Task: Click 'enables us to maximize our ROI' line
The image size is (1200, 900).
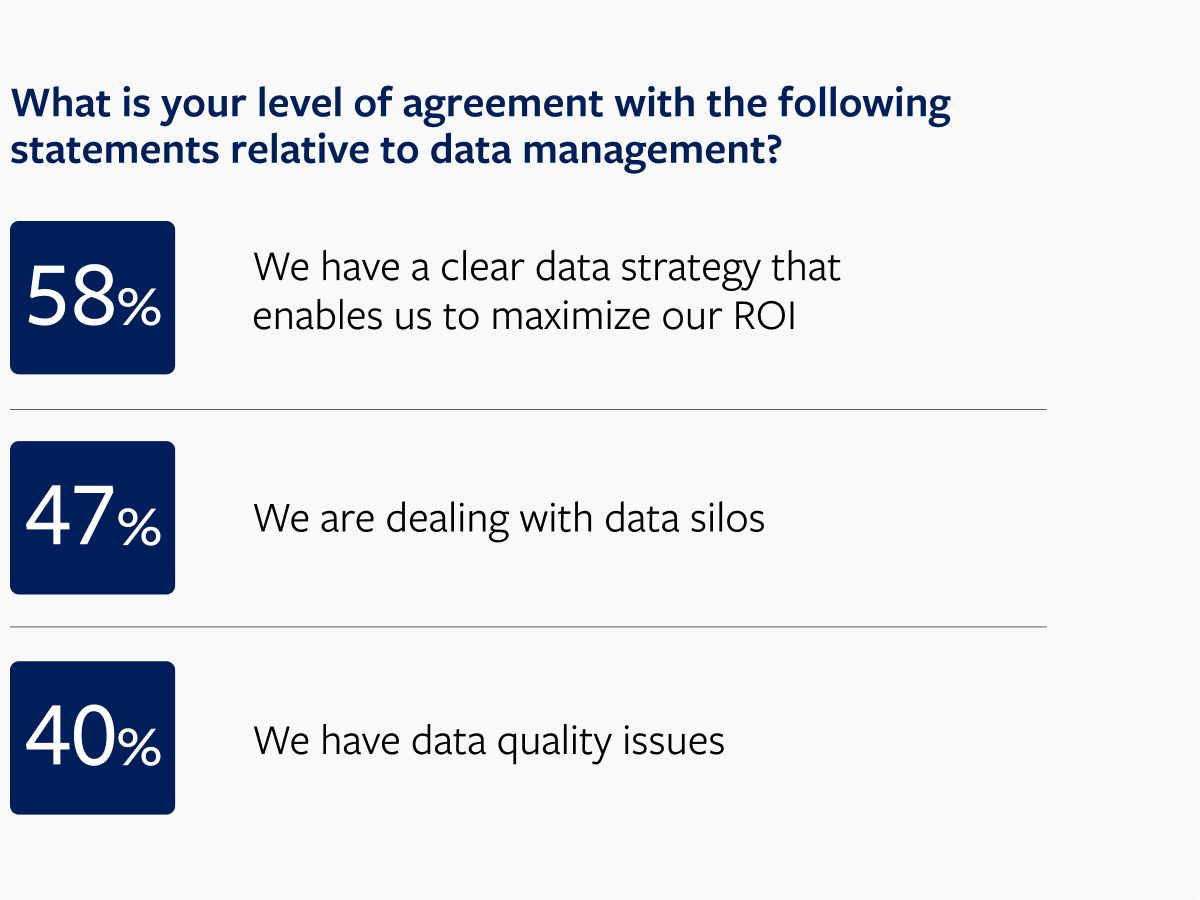Action: [x=525, y=315]
